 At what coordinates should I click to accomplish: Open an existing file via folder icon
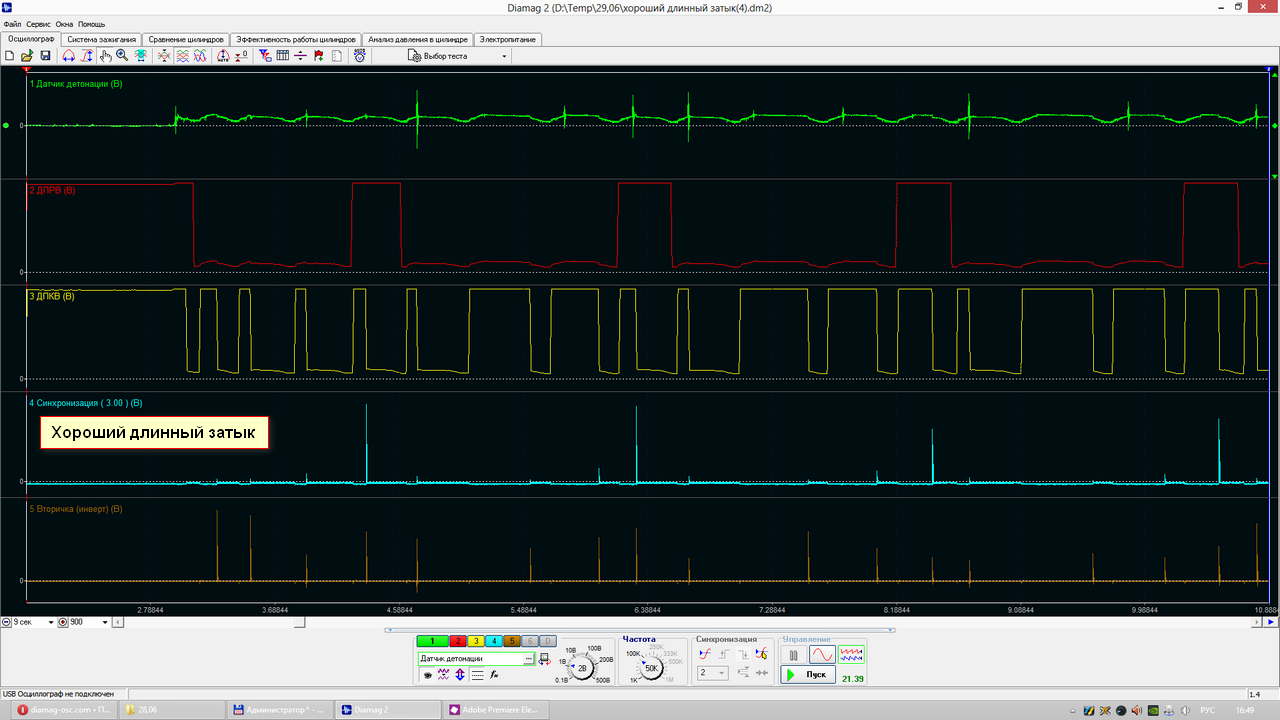coord(27,56)
